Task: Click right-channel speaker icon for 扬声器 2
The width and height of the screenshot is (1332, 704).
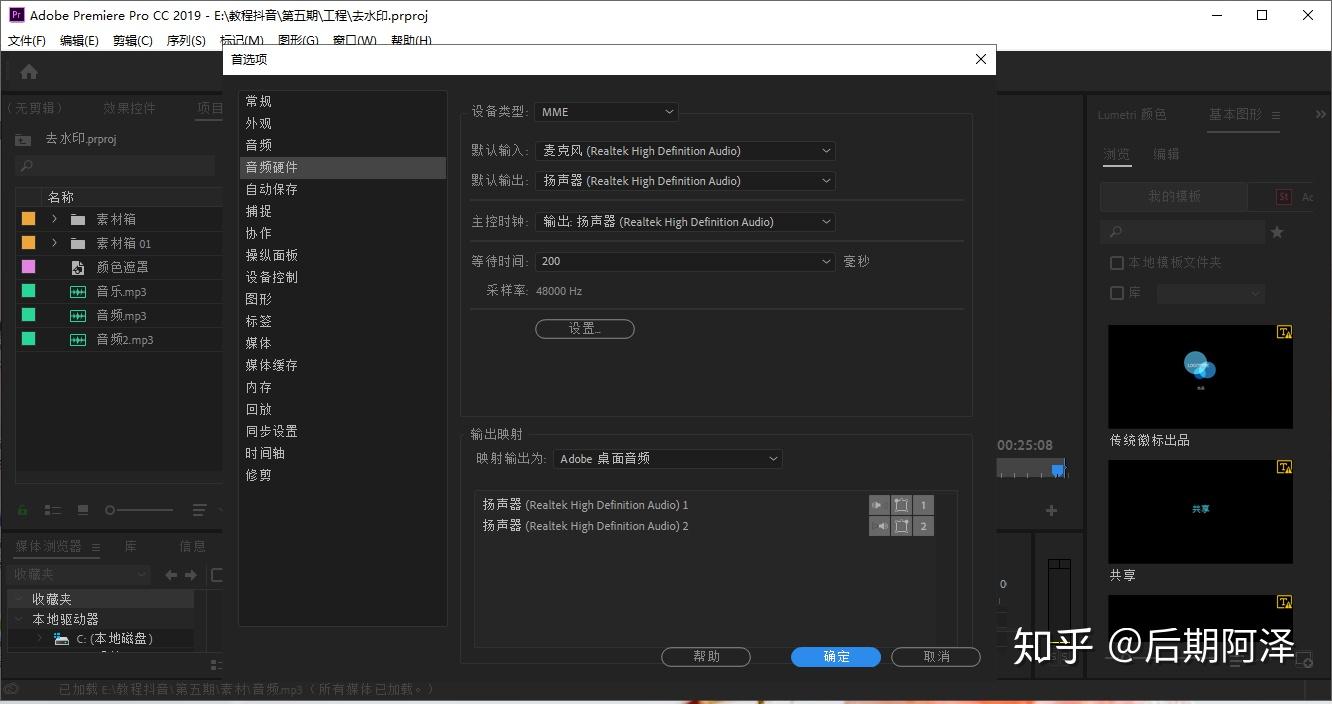Action: pos(879,526)
